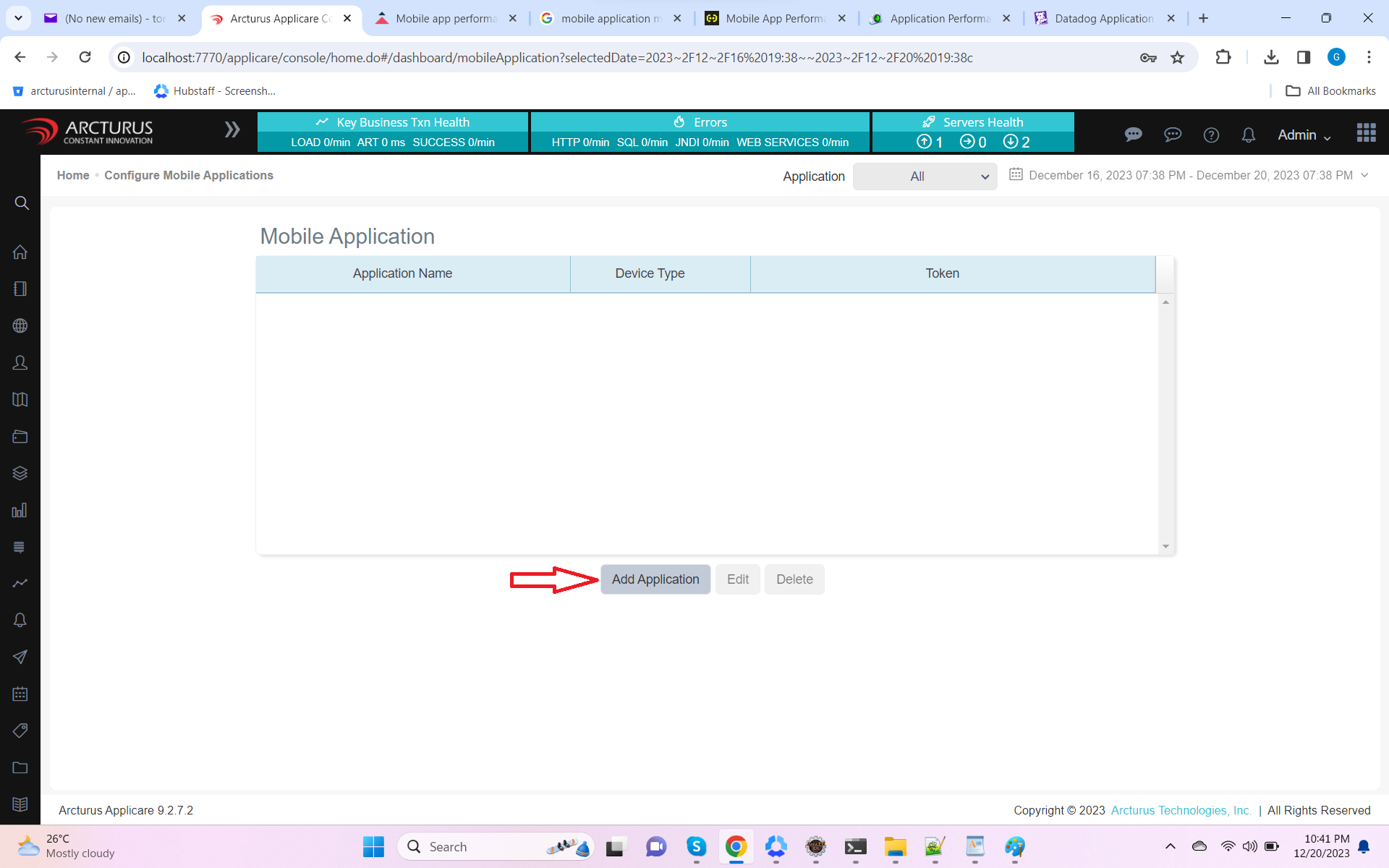The image size is (1389, 868).
Task: Click the help question mark icon
Action: point(1211,135)
